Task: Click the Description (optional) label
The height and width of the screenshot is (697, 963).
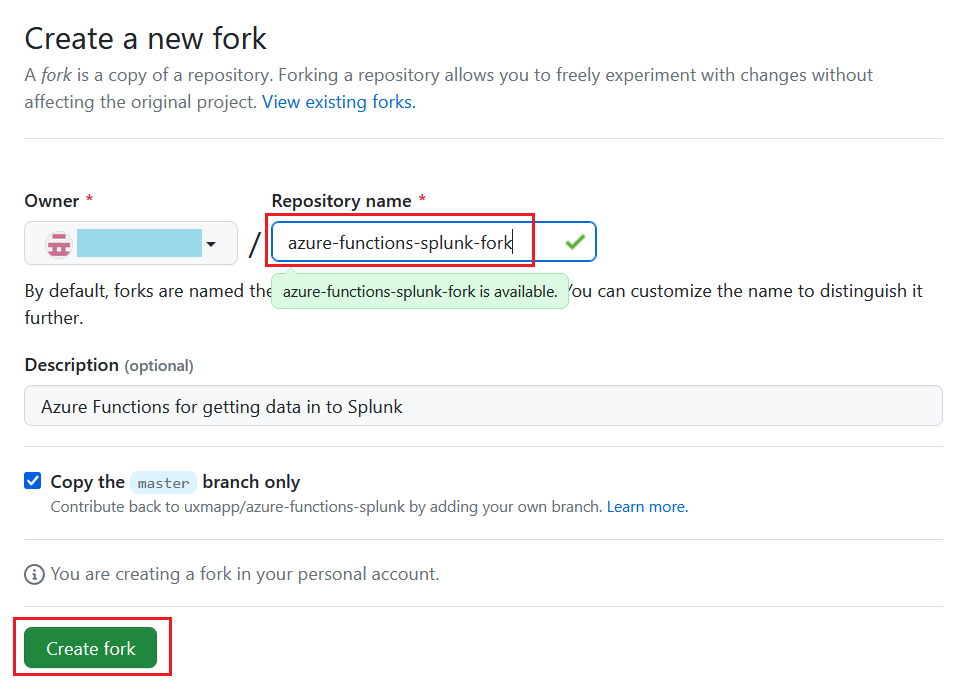Action: pyautogui.click(x=109, y=365)
